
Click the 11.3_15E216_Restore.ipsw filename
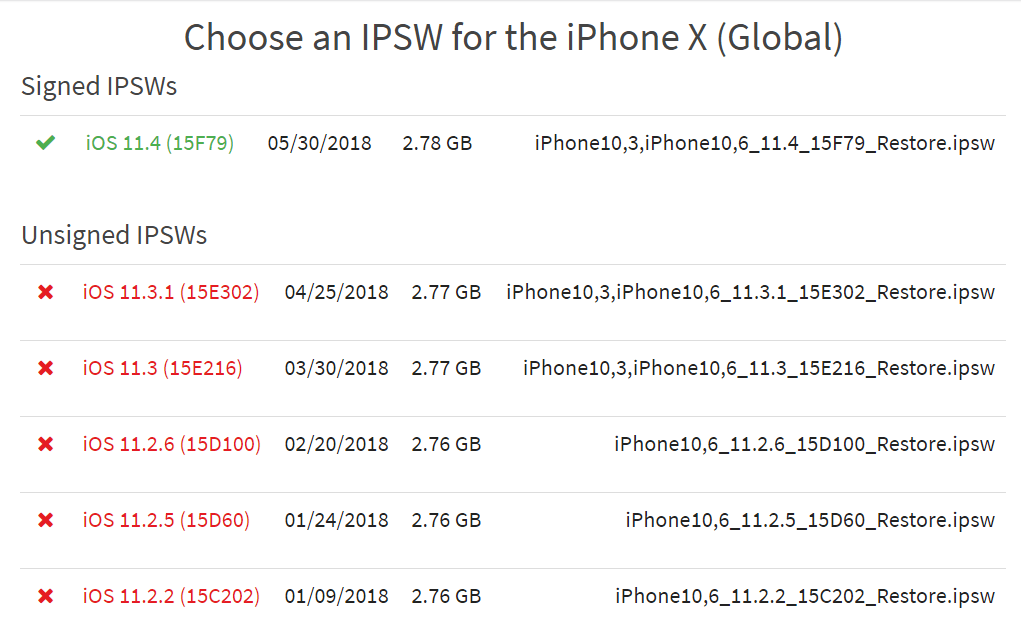tap(759, 368)
